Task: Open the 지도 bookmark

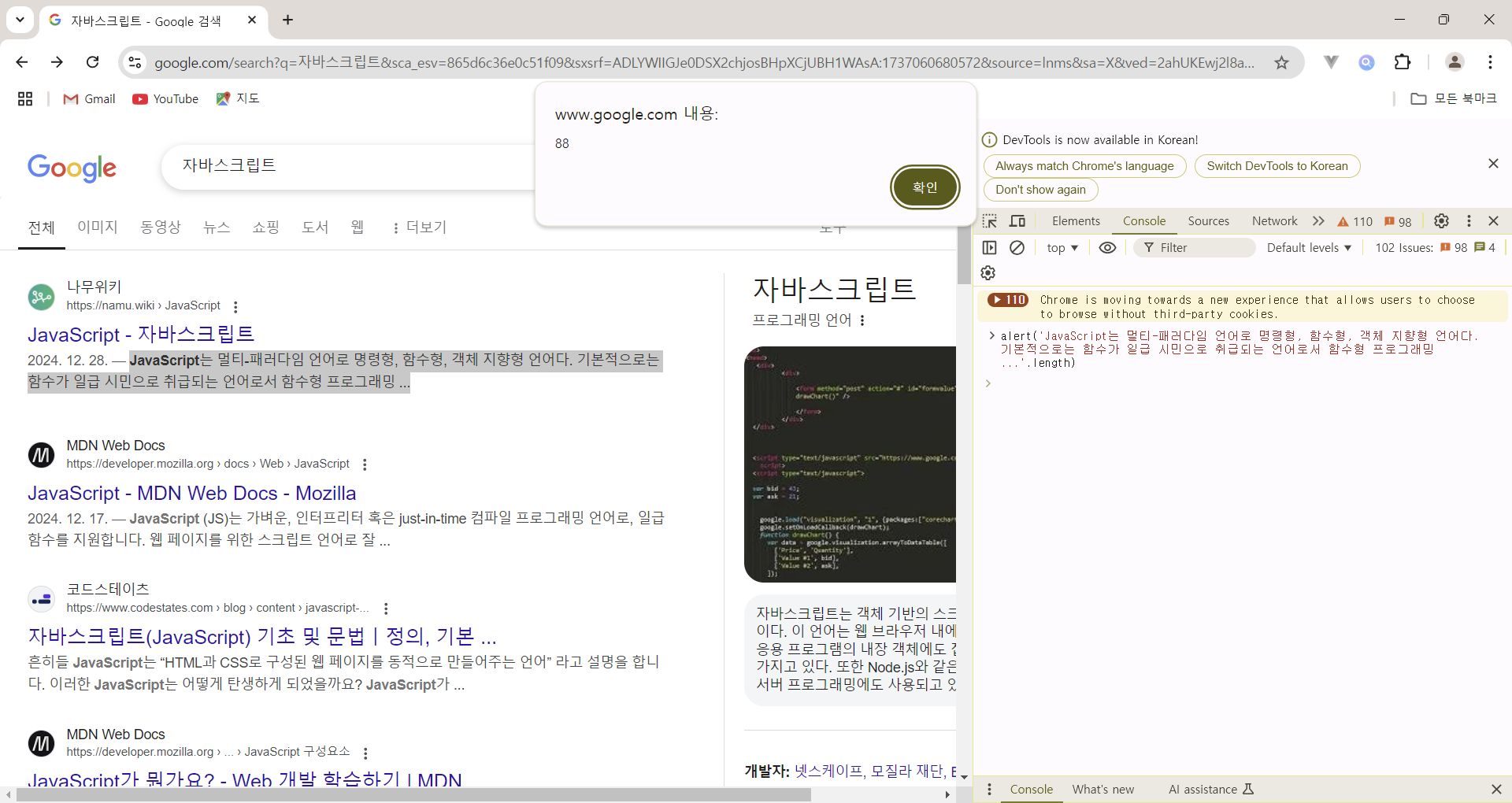Action: click(x=238, y=98)
